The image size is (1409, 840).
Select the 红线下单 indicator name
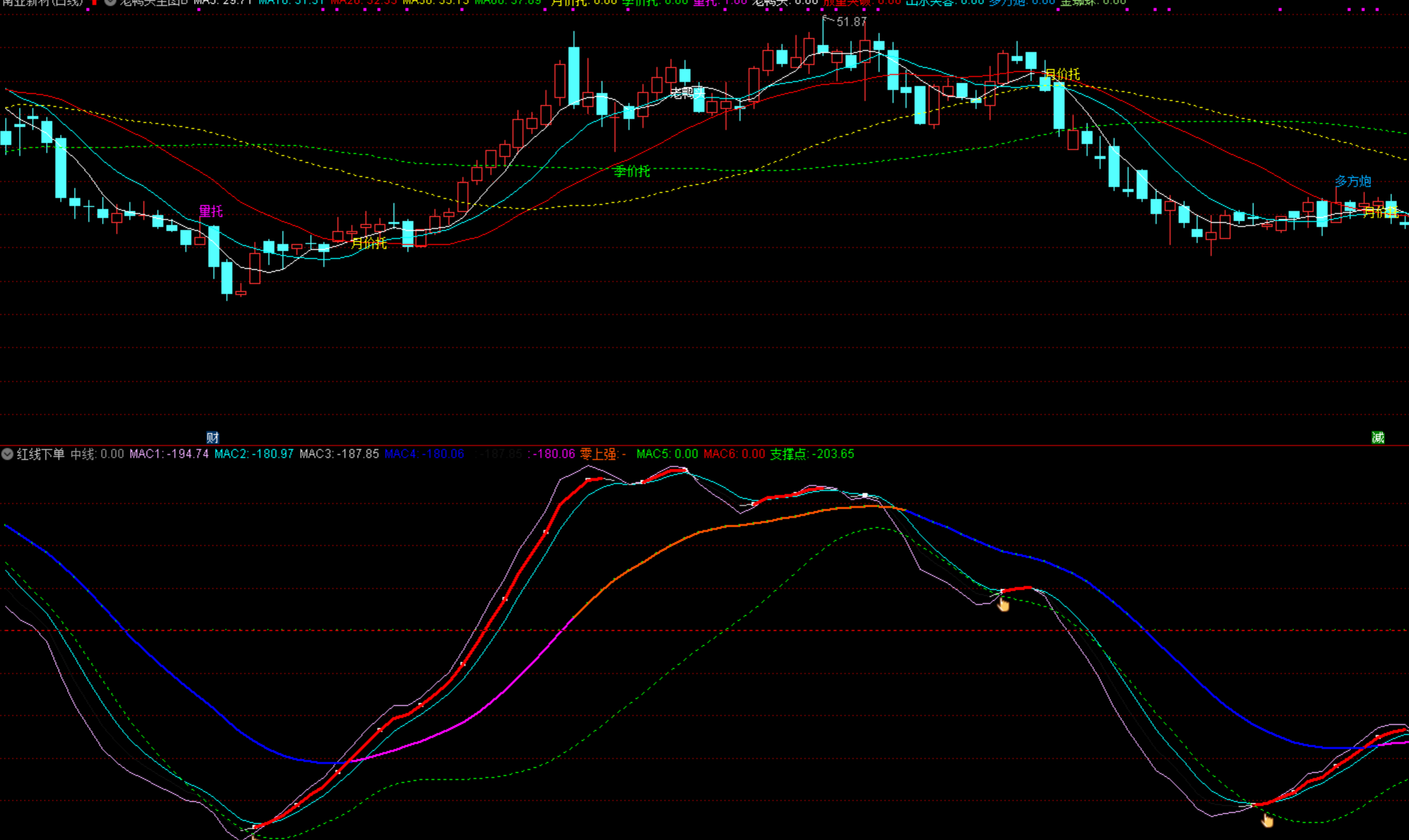tap(41, 454)
